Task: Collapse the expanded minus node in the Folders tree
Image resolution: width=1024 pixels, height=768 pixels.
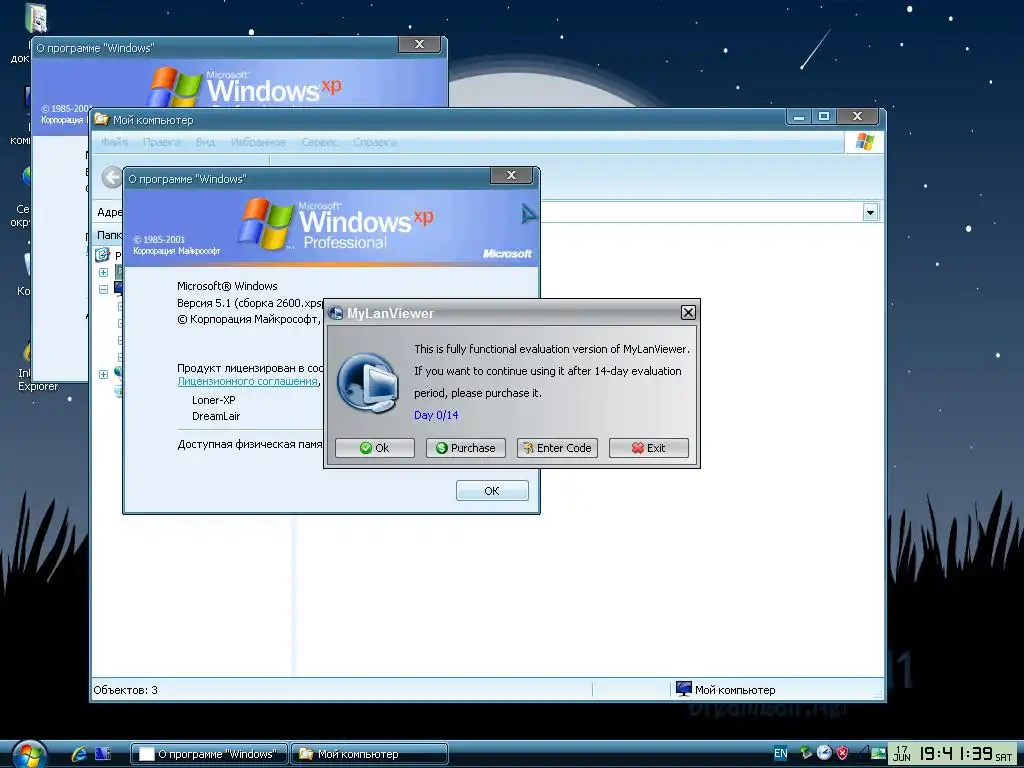Action: [103, 289]
